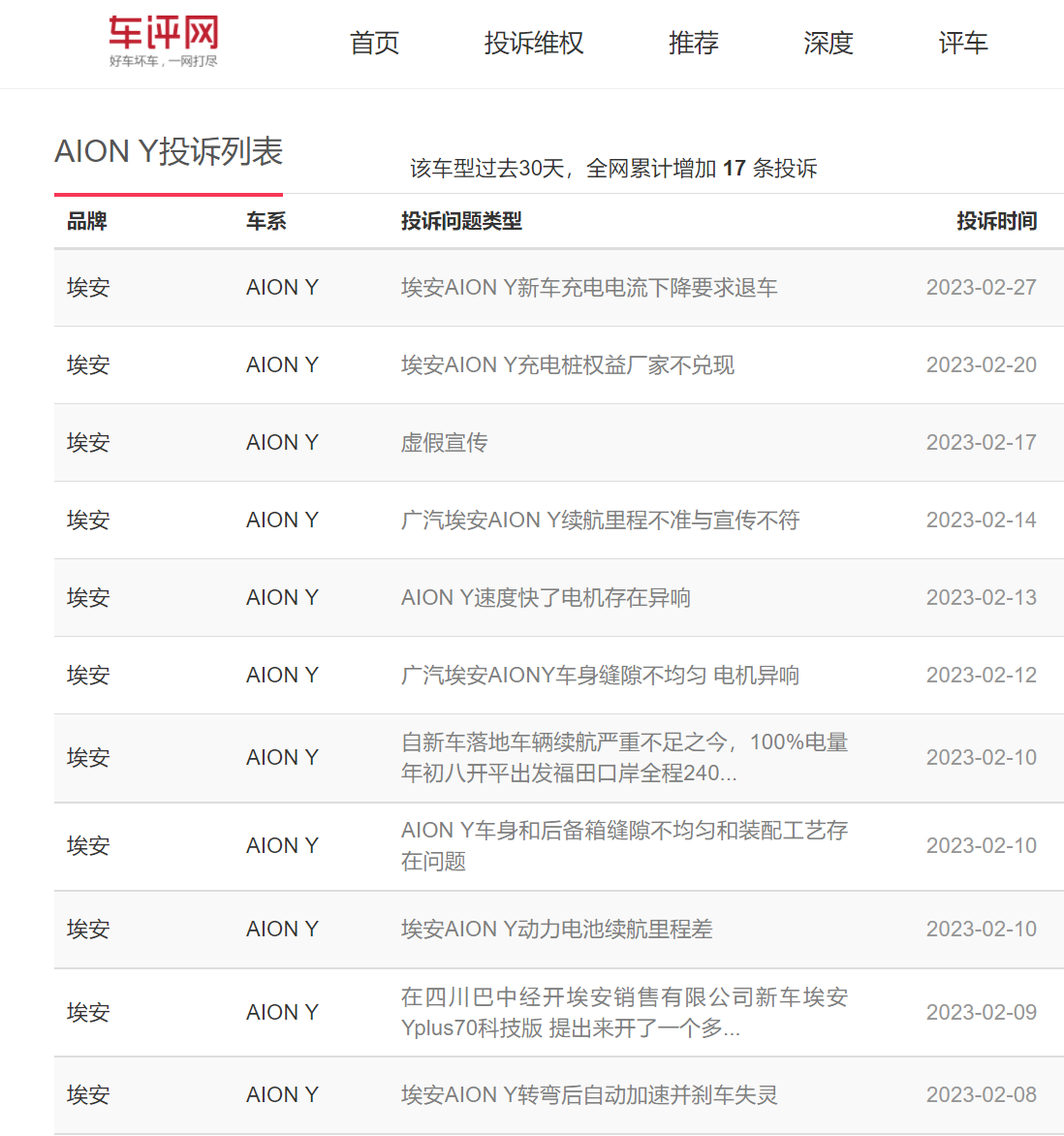Click the date 2023-02-14
The image size is (1064, 1136).
[x=982, y=521]
